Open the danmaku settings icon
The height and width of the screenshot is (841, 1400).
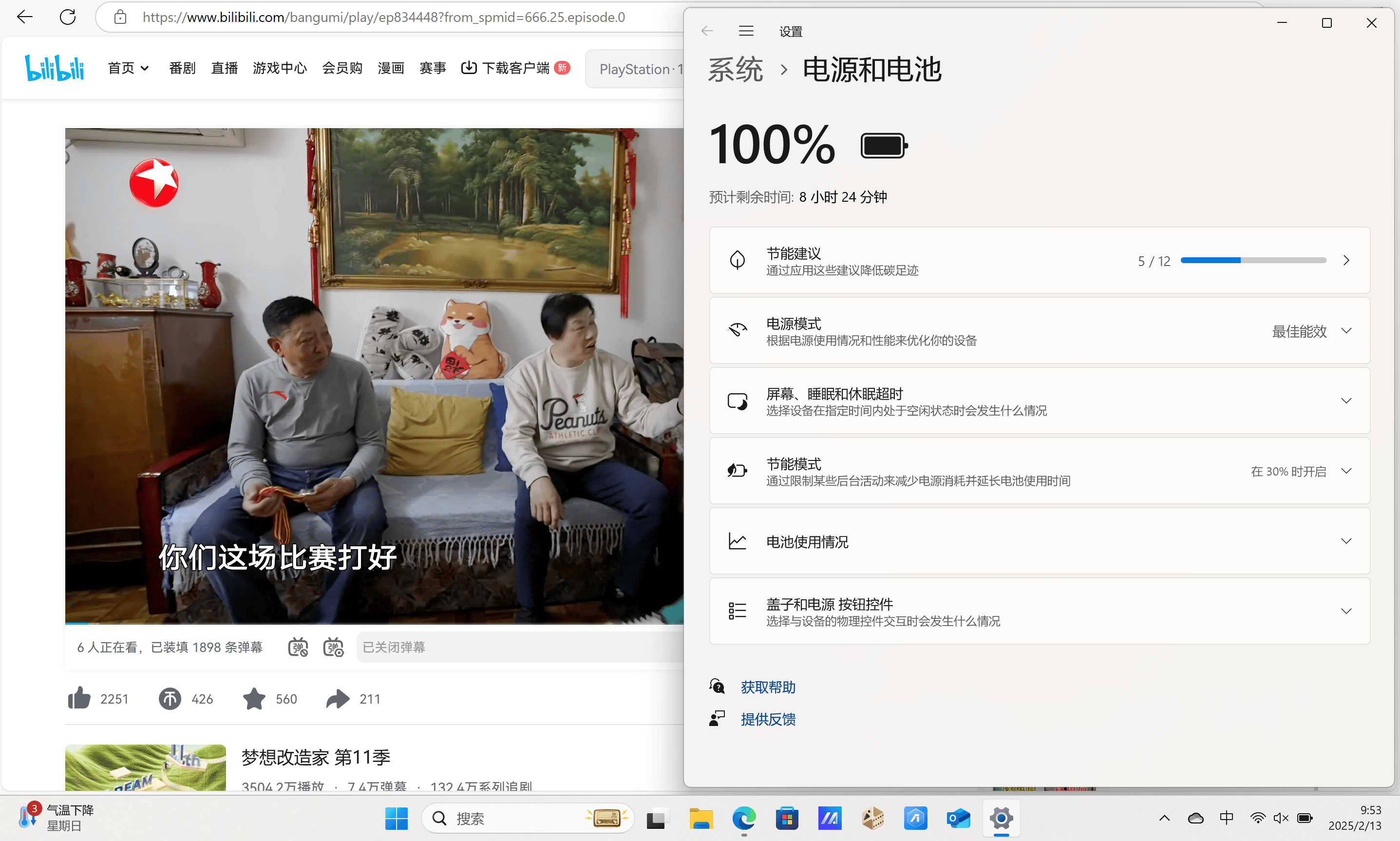pos(333,647)
